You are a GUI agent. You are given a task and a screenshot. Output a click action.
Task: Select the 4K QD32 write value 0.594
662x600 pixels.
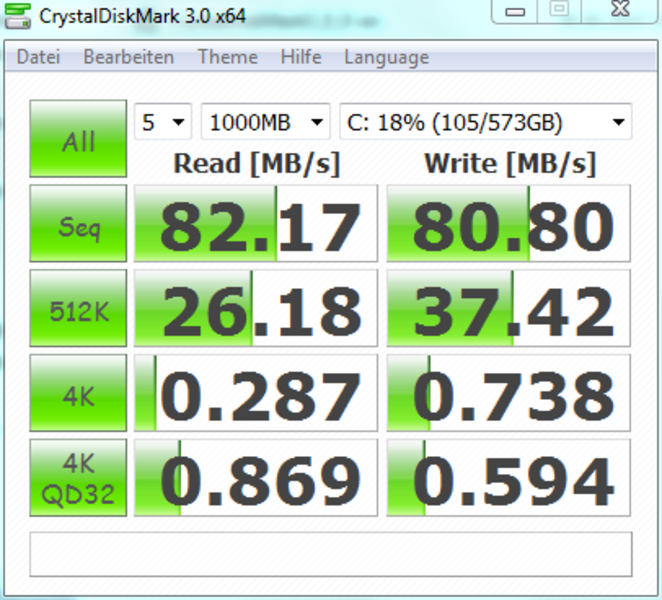[509, 478]
